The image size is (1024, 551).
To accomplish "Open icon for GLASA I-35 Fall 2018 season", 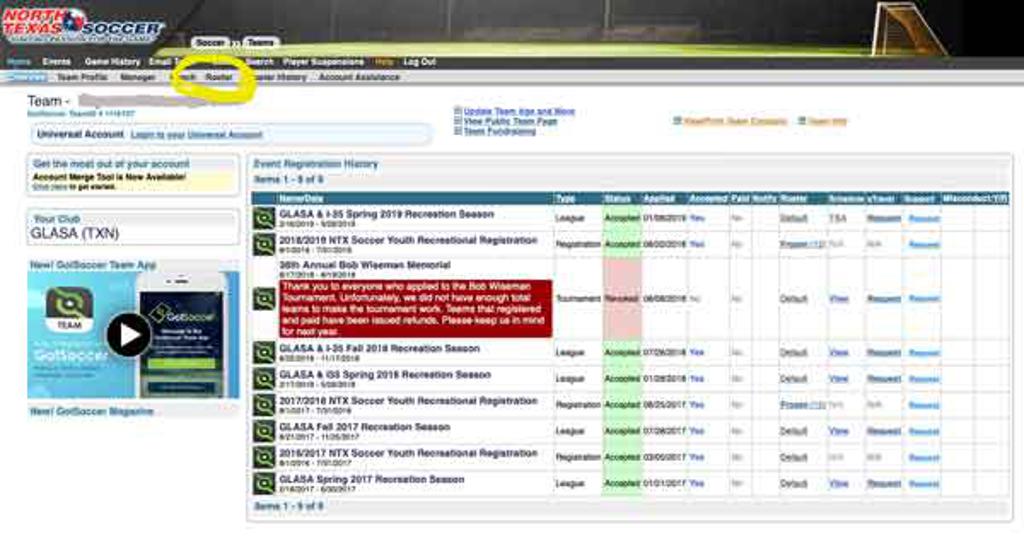I will point(264,352).
